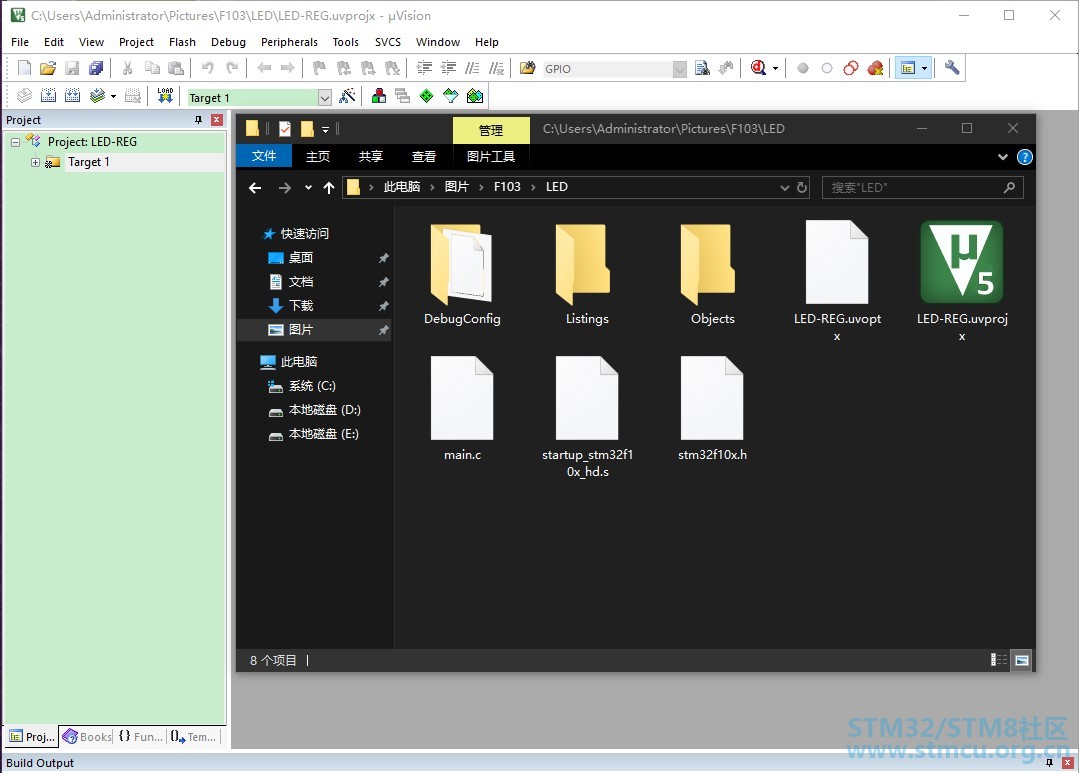Screen dimensions: 1079x773
Task: Open the SVCS menu
Action: point(388,42)
